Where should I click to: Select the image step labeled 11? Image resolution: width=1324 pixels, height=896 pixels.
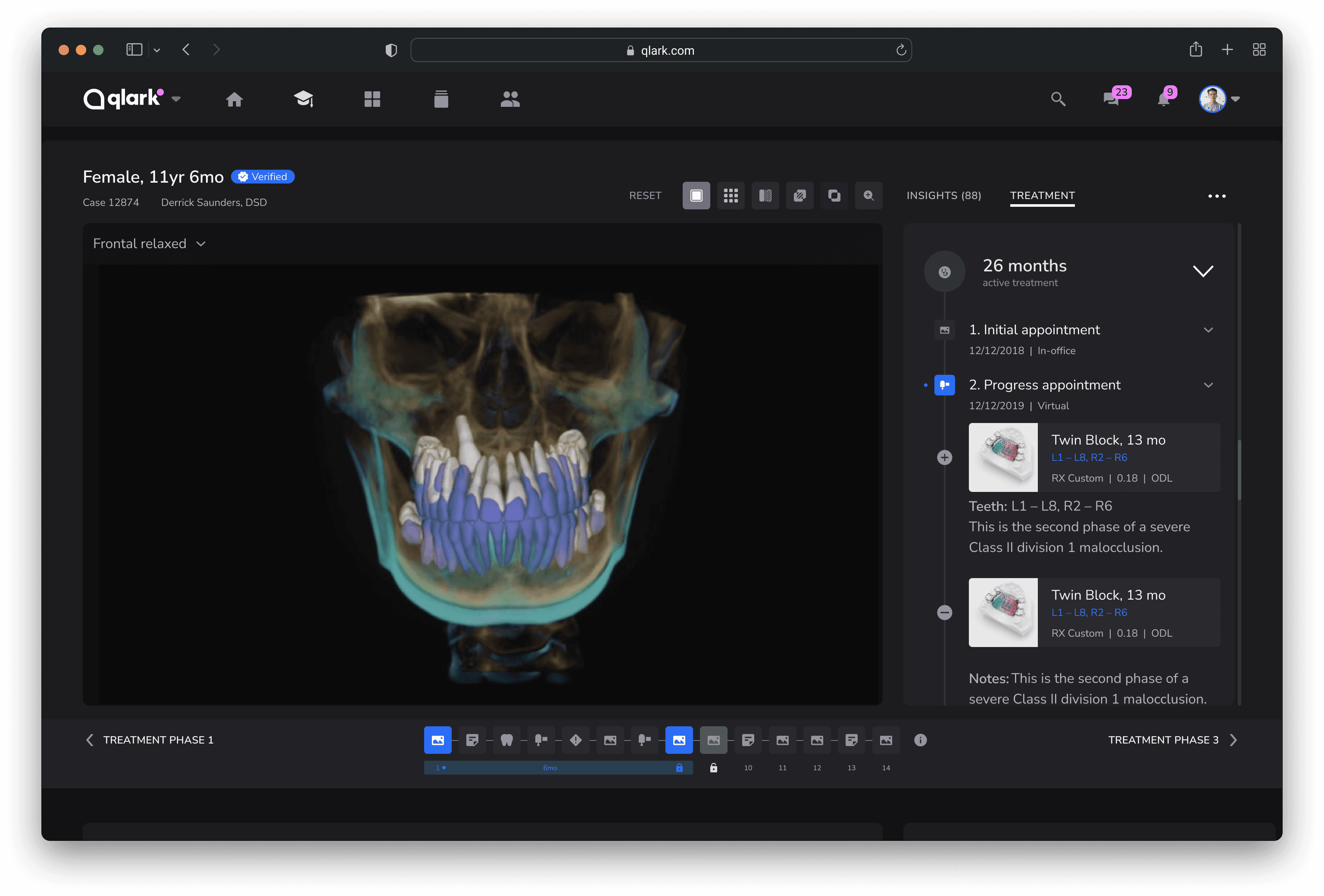click(x=782, y=740)
